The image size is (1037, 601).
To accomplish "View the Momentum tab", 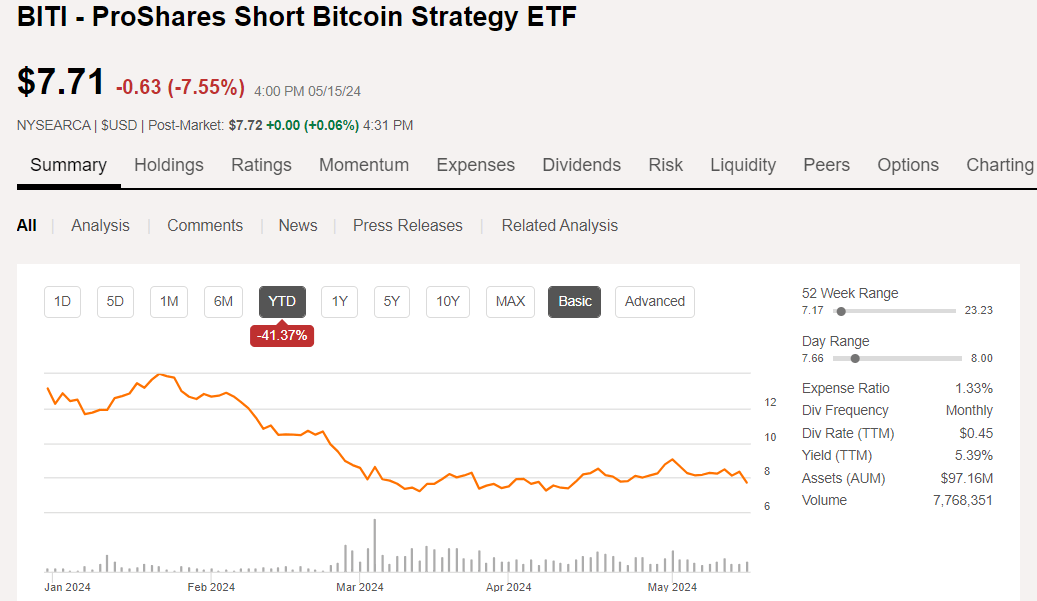I will pos(364,165).
